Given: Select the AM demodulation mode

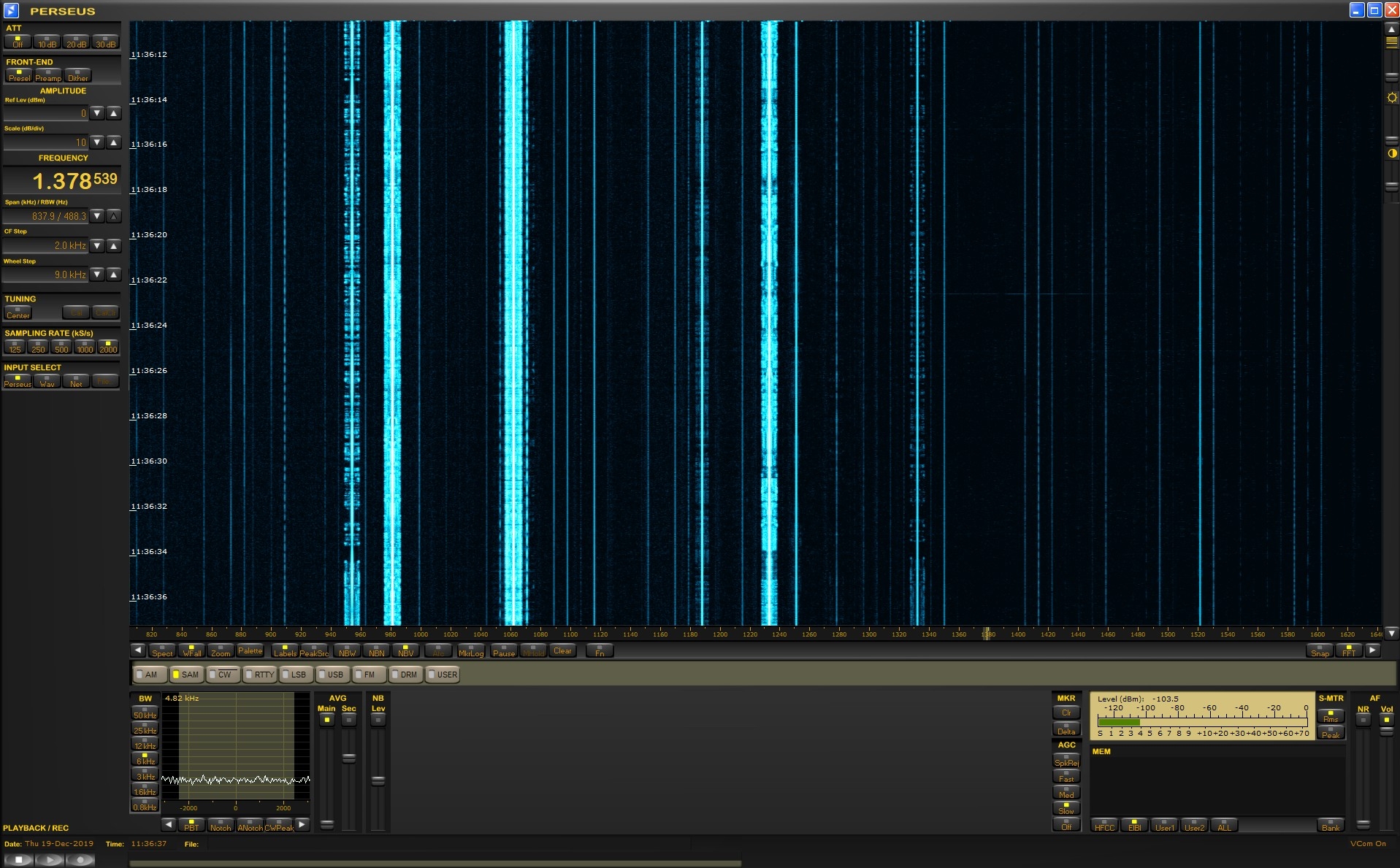Looking at the screenshot, I should coord(147,675).
